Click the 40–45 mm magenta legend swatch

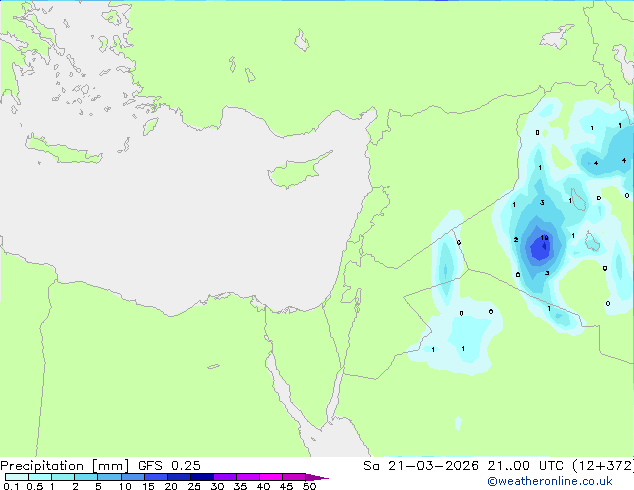coord(271,477)
